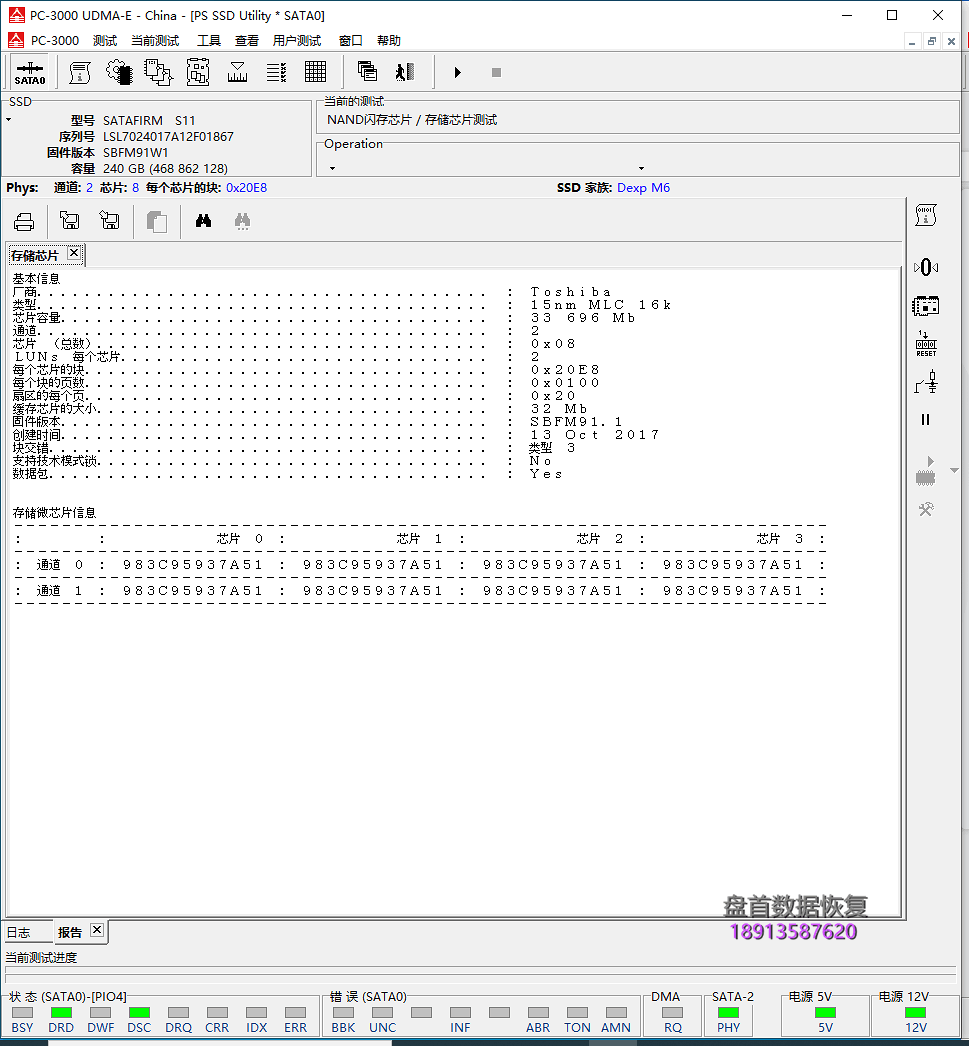Image resolution: width=969 pixels, height=1046 pixels.
Task: Expand the left Operation dropdown arrow
Action: click(x=332, y=168)
